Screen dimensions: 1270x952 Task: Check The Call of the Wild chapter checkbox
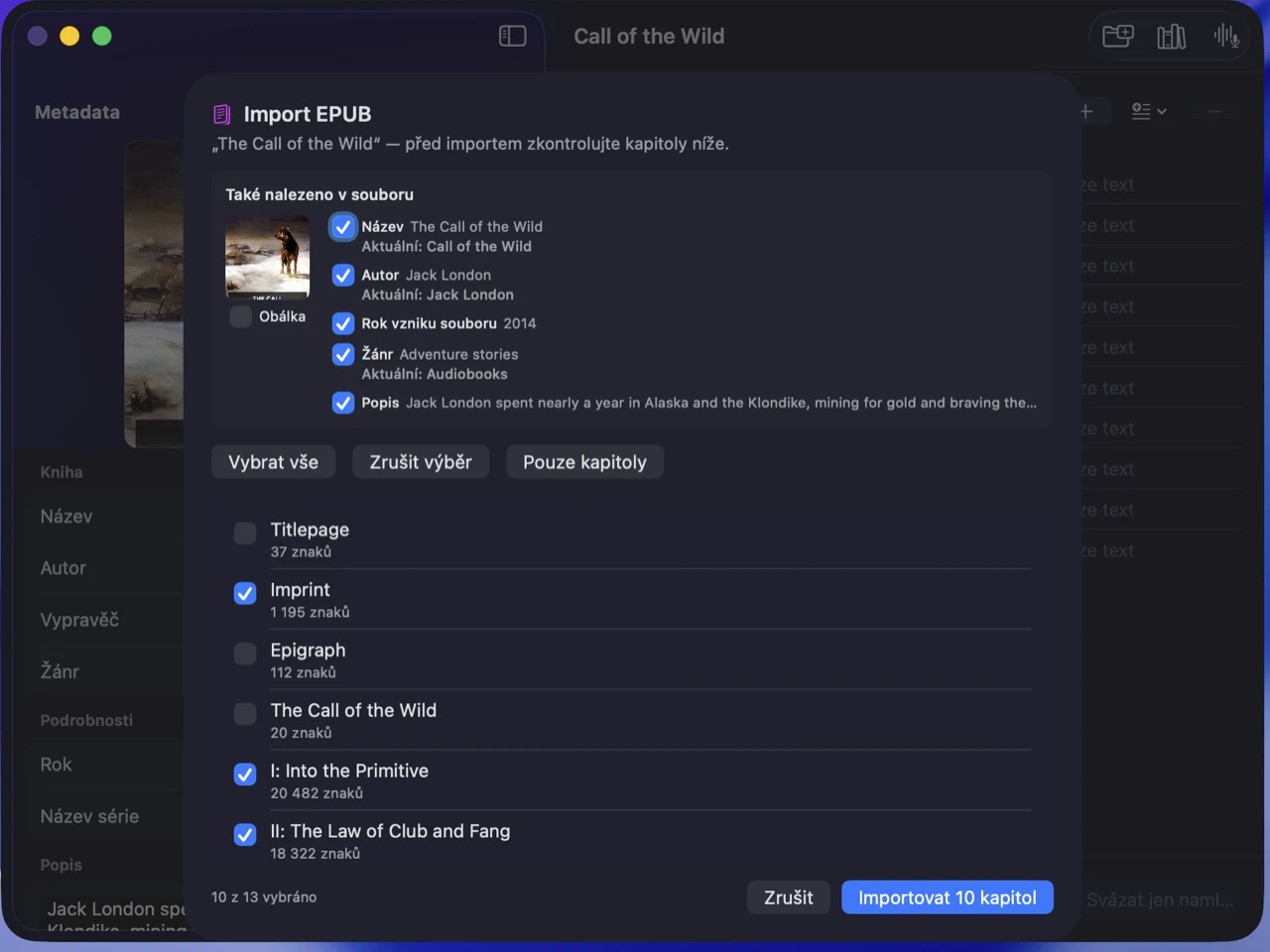click(x=245, y=714)
